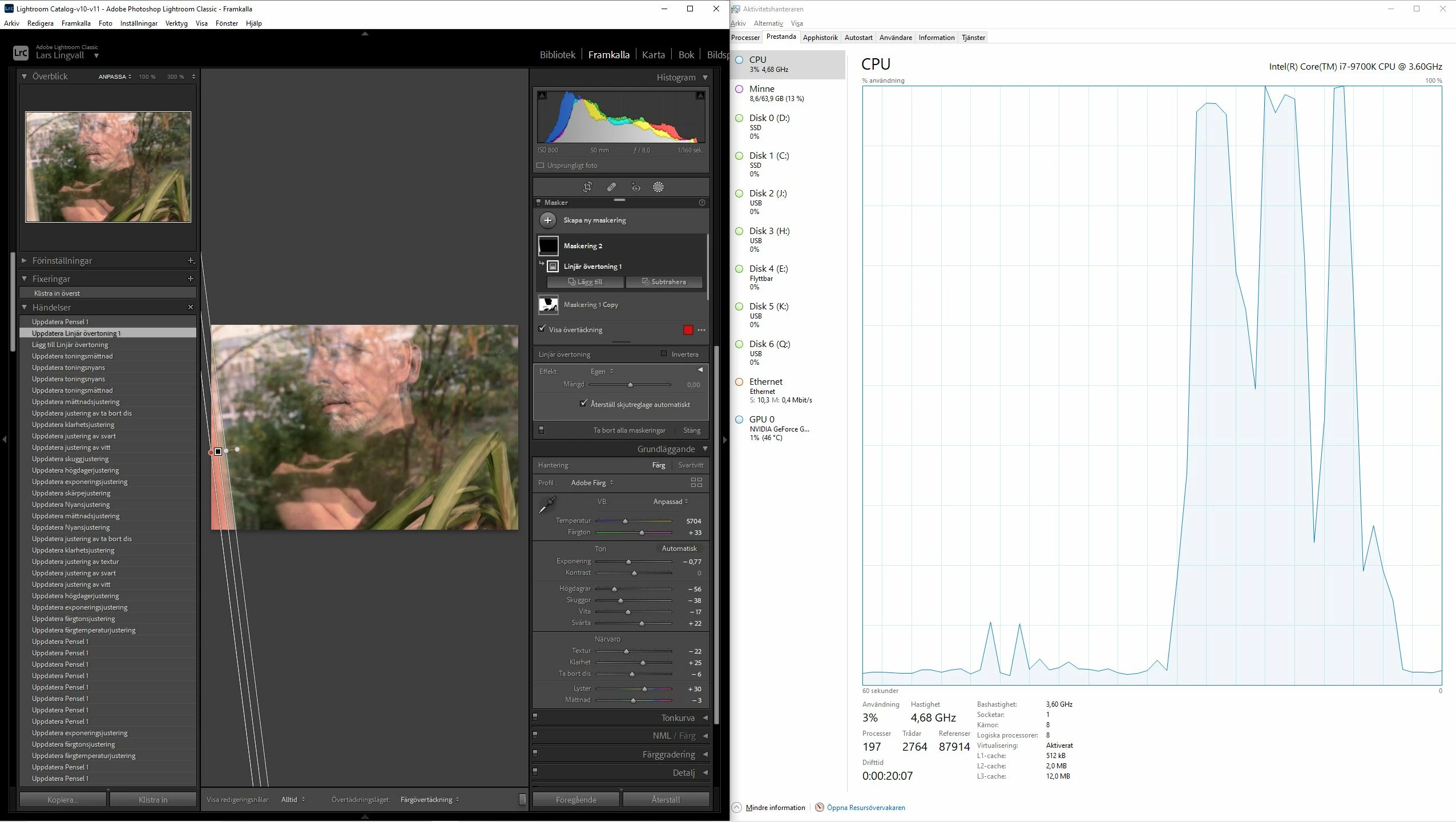Viewport: 1456px width, 822px height.
Task: Open the Adobe Färg profile dropdown
Action: tap(592, 483)
